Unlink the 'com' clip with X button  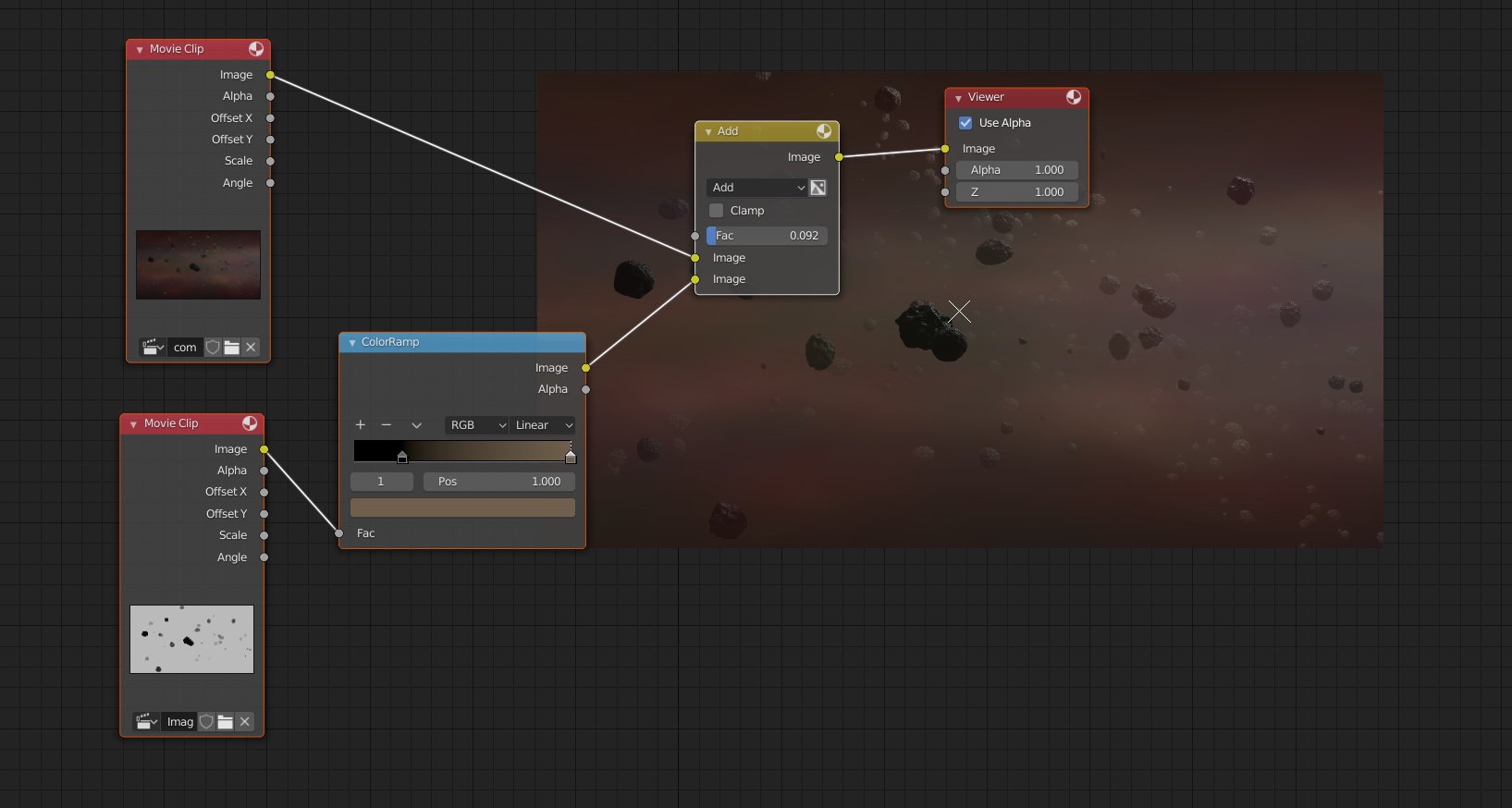tap(251, 348)
